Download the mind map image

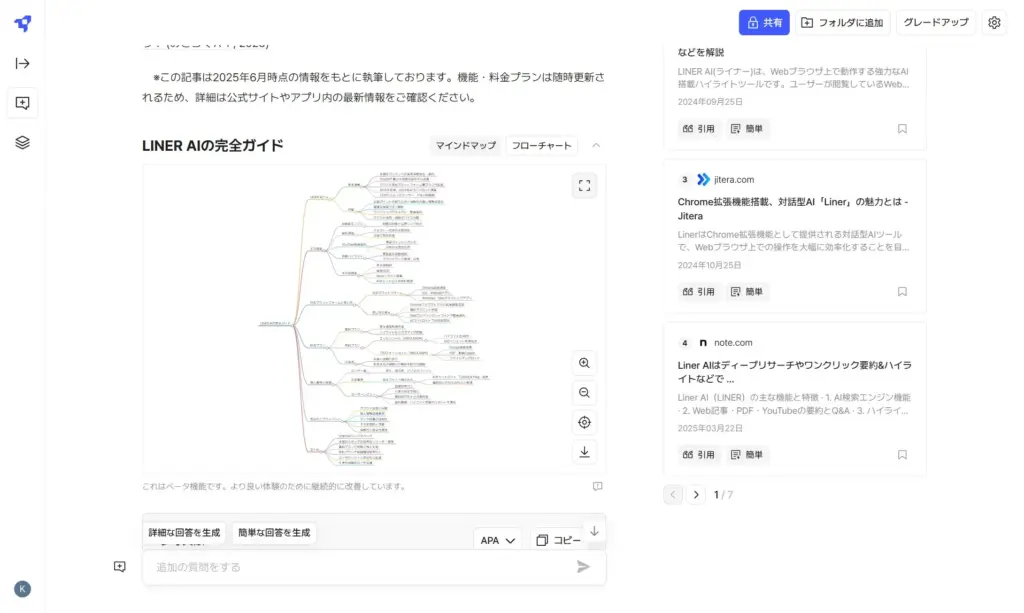coord(584,452)
